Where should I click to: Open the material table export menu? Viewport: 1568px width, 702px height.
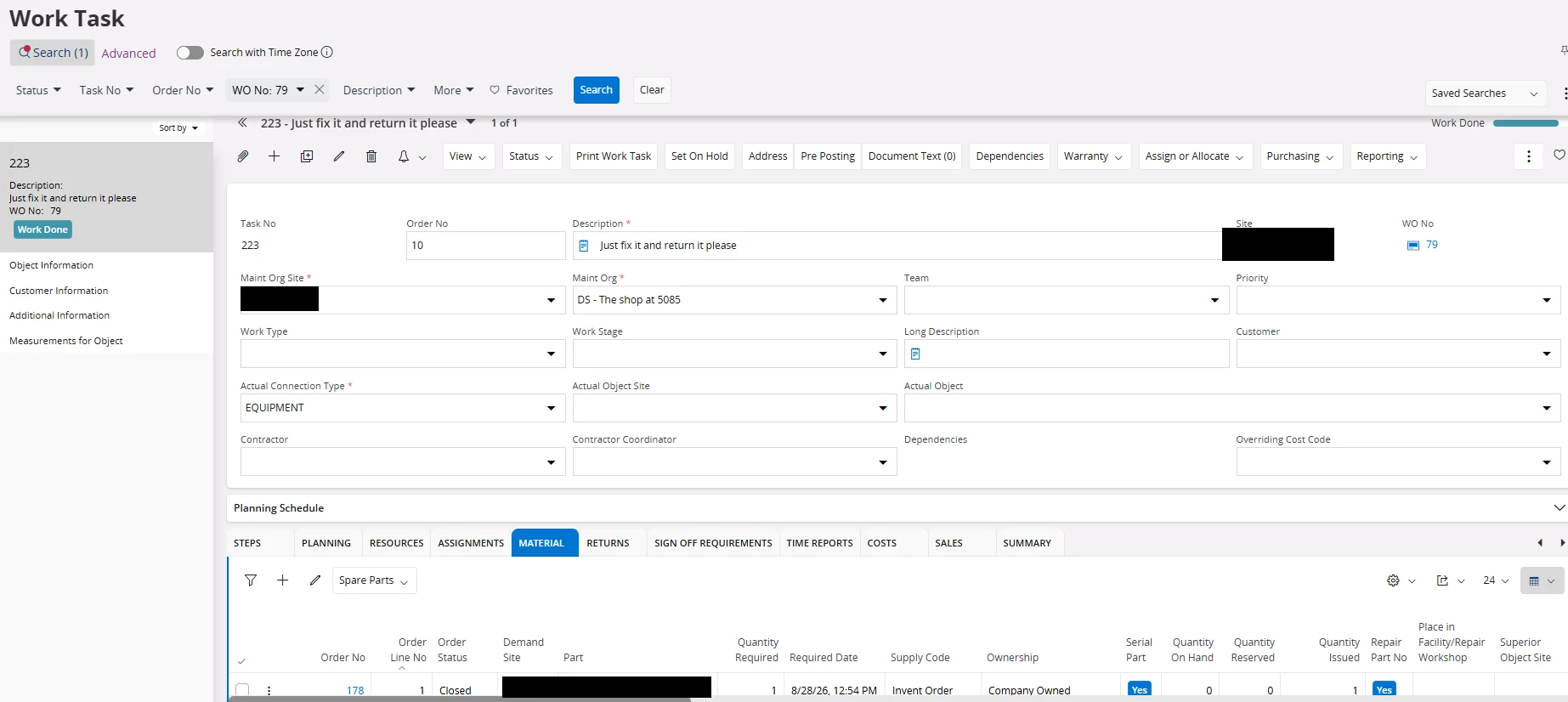pos(1451,581)
